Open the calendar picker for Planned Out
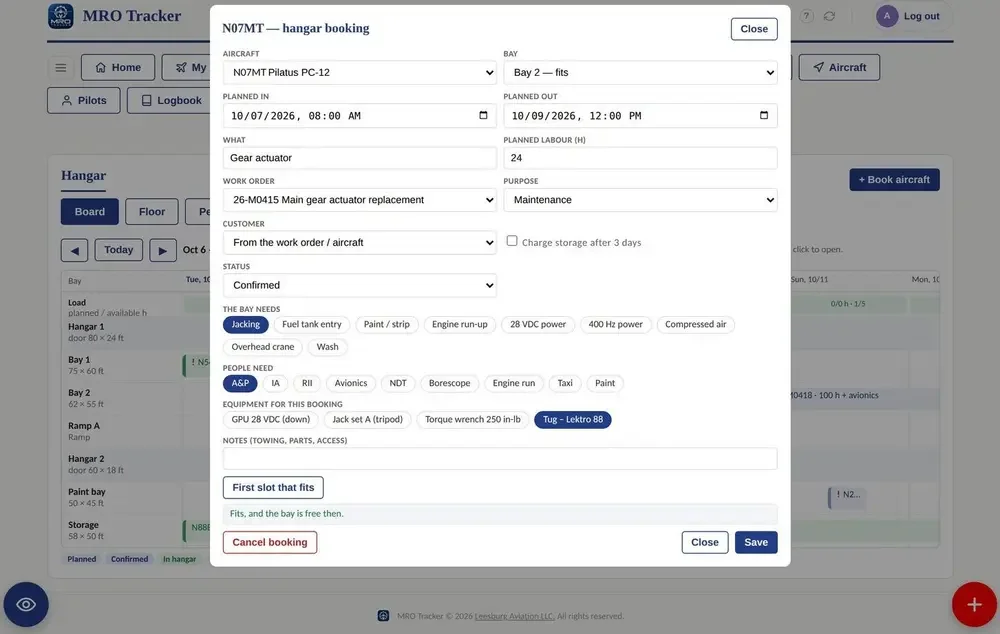Image resolution: width=1000 pixels, height=634 pixels. click(764, 115)
